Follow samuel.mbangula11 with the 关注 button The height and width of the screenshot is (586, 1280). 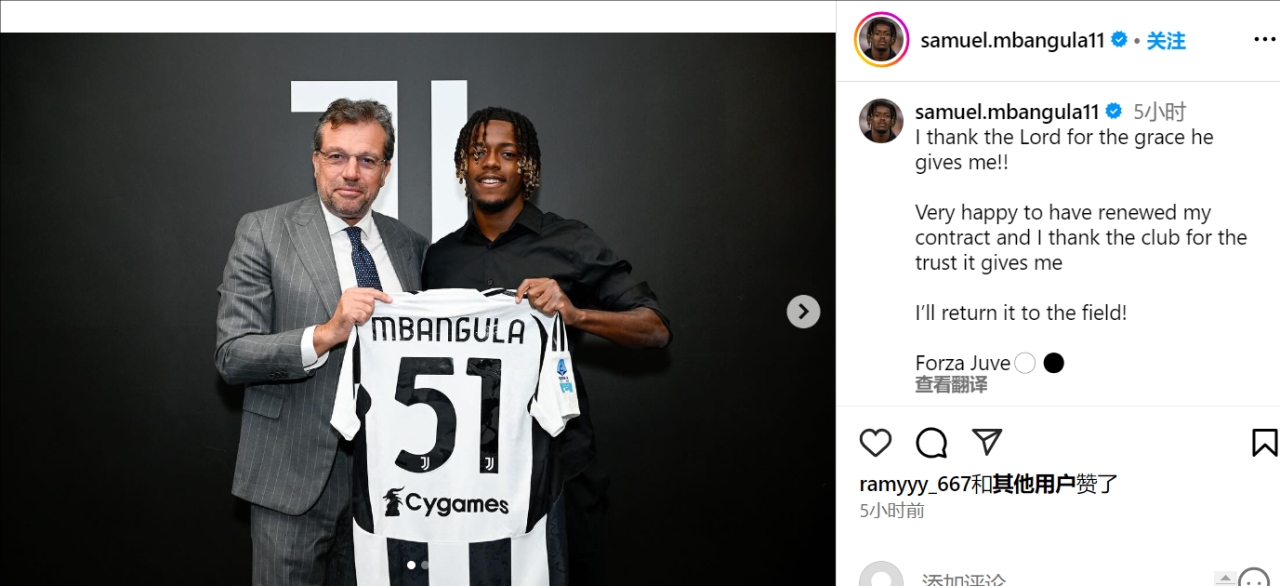(x=1166, y=41)
